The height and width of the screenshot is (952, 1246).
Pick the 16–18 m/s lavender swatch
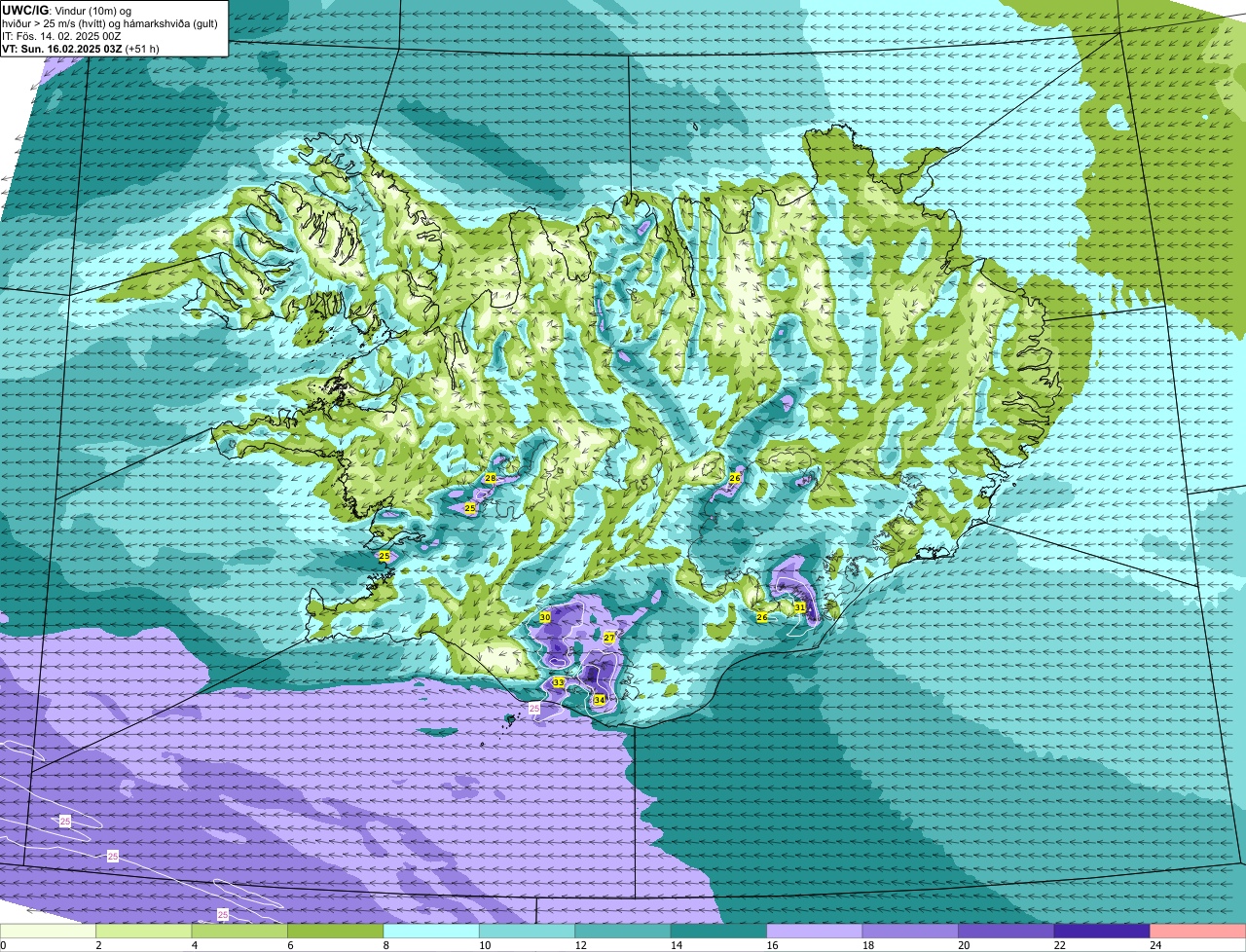click(x=815, y=931)
